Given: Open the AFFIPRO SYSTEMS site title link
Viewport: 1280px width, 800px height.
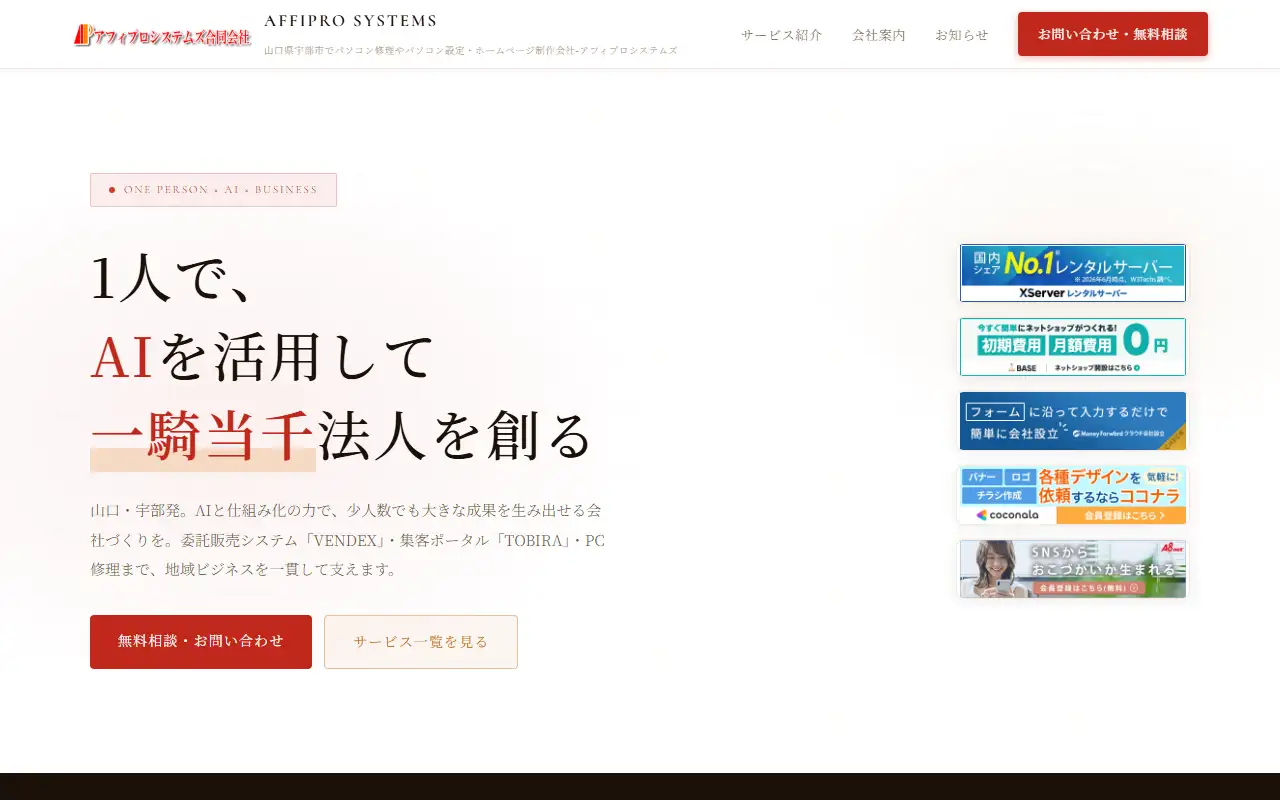Looking at the screenshot, I should pos(350,21).
